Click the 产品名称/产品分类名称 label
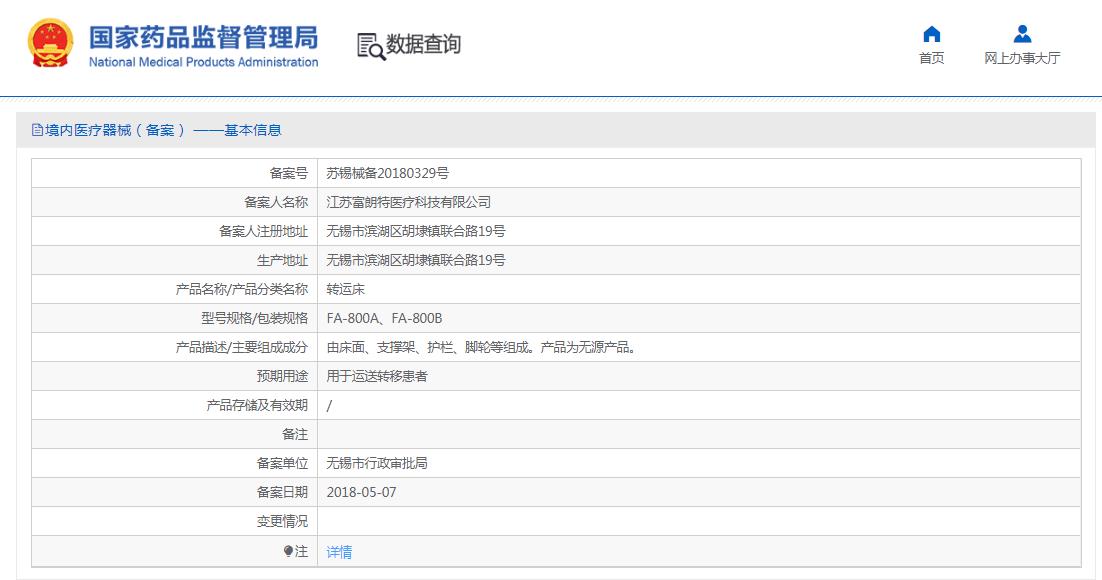This screenshot has height=580, width=1102. tap(242, 289)
